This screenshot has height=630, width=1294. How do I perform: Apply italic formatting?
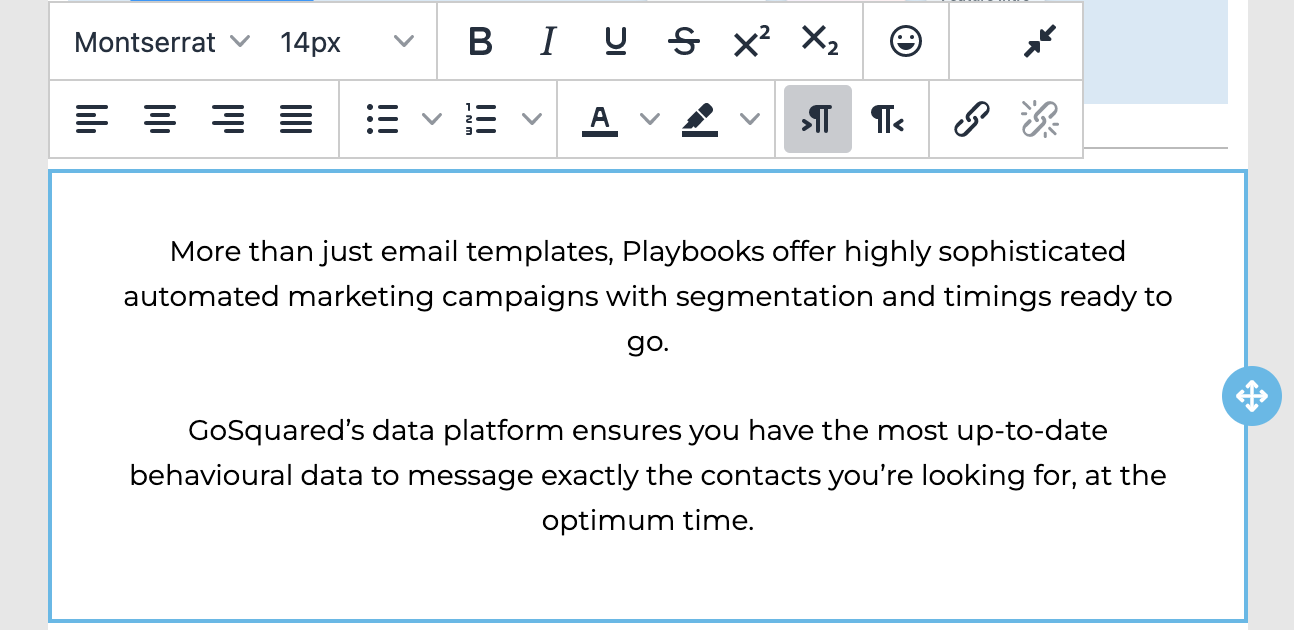[x=547, y=42]
